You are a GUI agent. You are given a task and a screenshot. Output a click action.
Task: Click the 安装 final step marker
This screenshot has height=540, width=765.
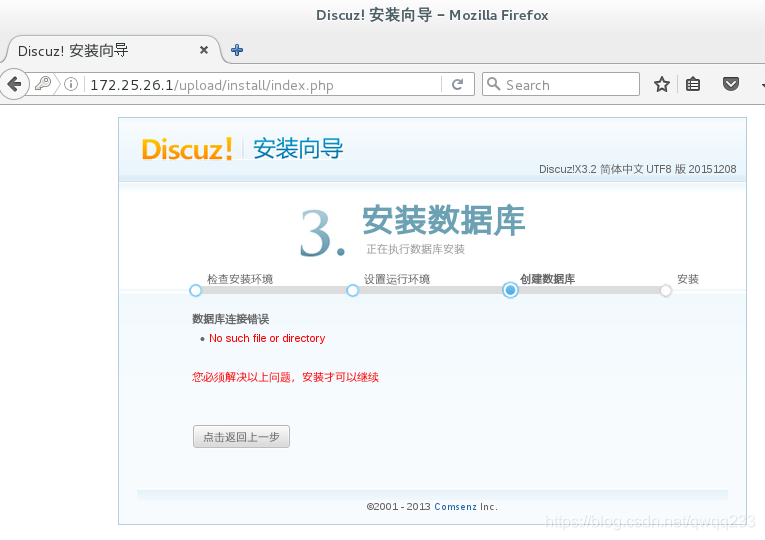[x=665, y=291]
